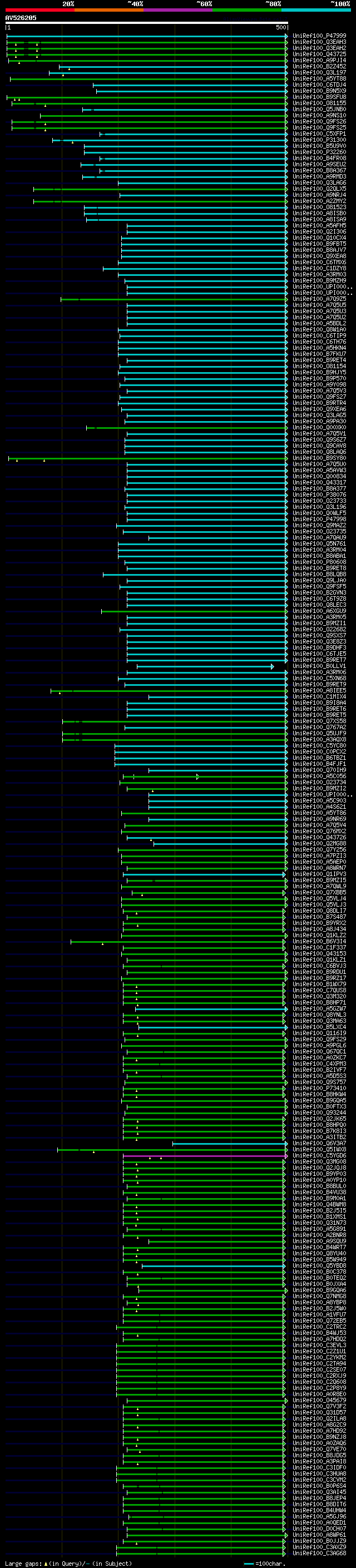Select the UniRef100_O23734 label

point(319,782)
